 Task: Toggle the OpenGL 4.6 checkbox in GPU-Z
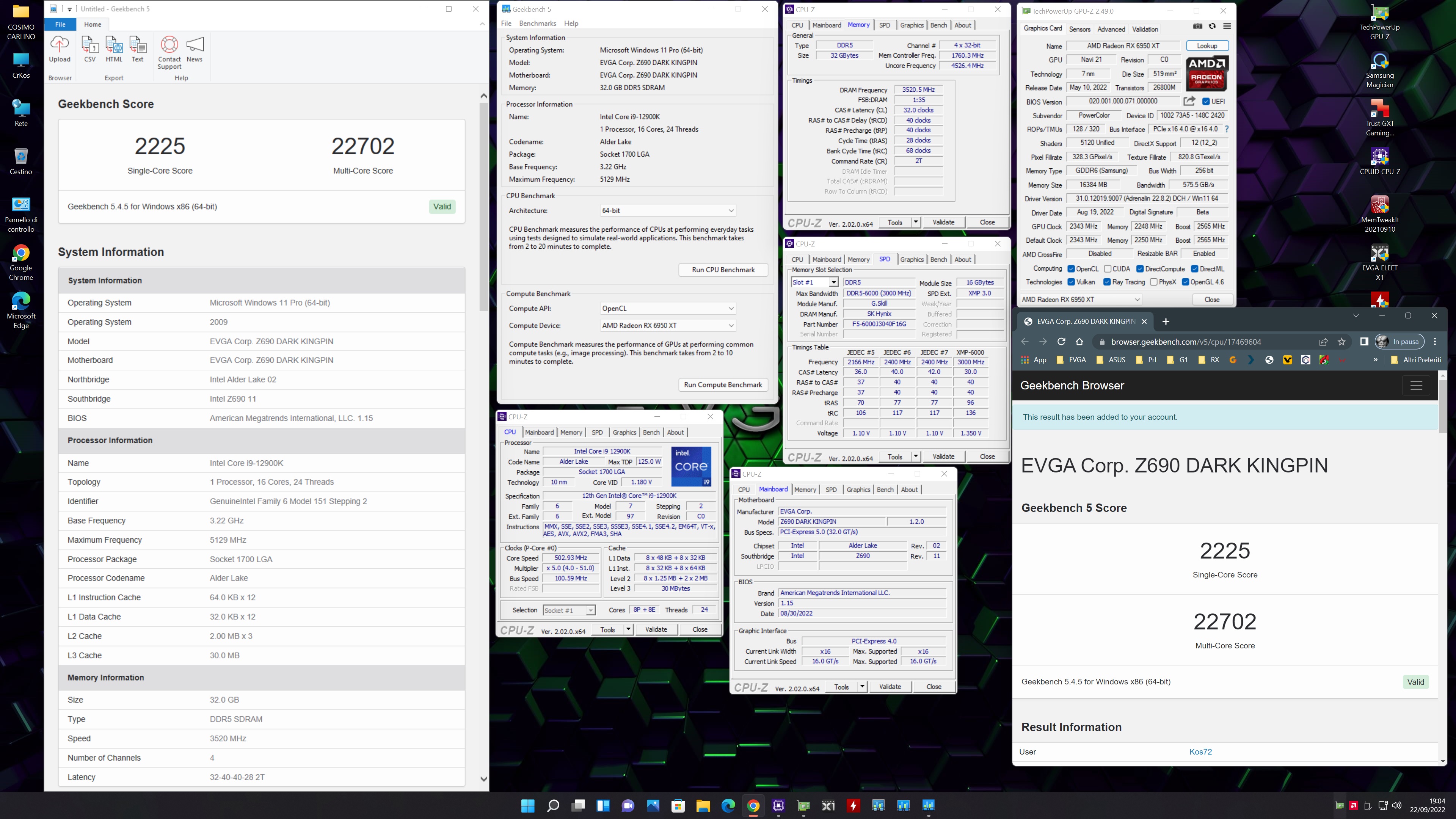[1185, 282]
